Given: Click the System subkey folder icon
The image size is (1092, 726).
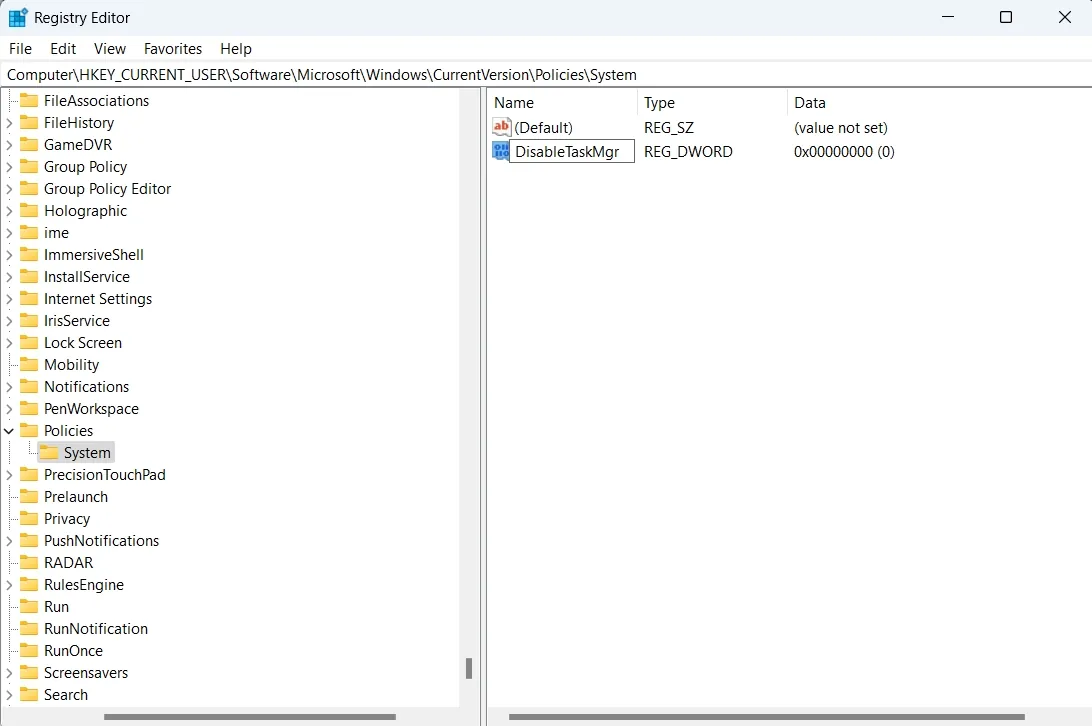Looking at the screenshot, I should (x=49, y=452).
